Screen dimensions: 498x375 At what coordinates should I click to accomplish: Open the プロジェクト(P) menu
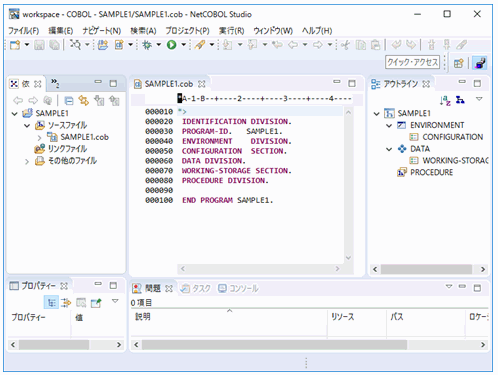click(187, 31)
